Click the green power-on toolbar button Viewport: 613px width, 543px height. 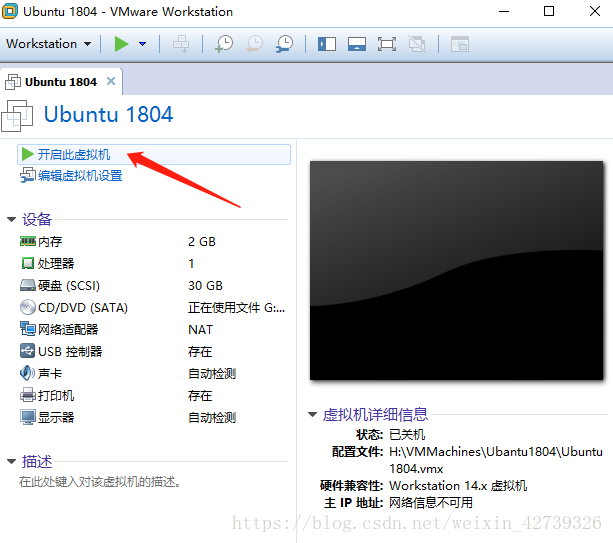coord(121,44)
